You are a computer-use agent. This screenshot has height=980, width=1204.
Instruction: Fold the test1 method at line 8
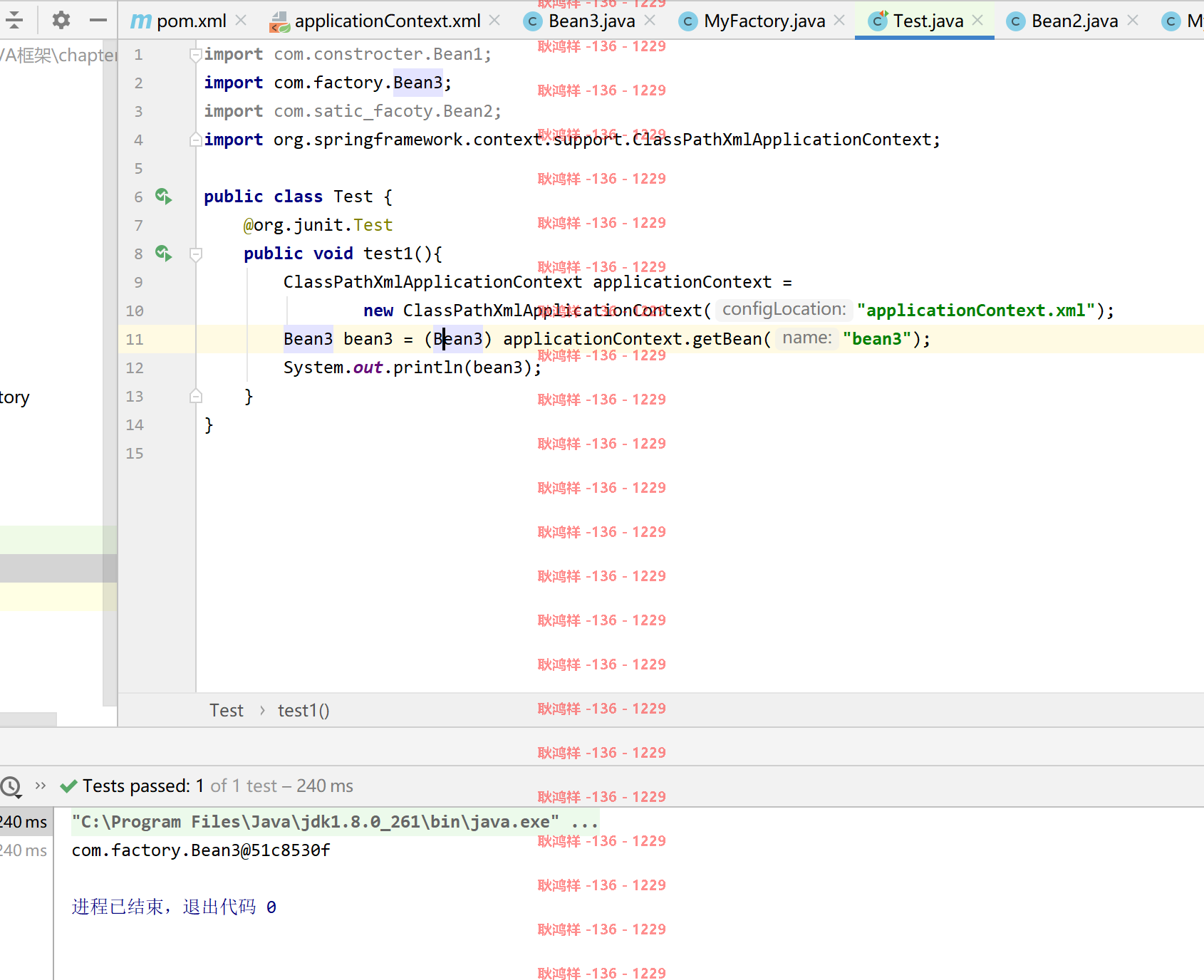click(196, 254)
